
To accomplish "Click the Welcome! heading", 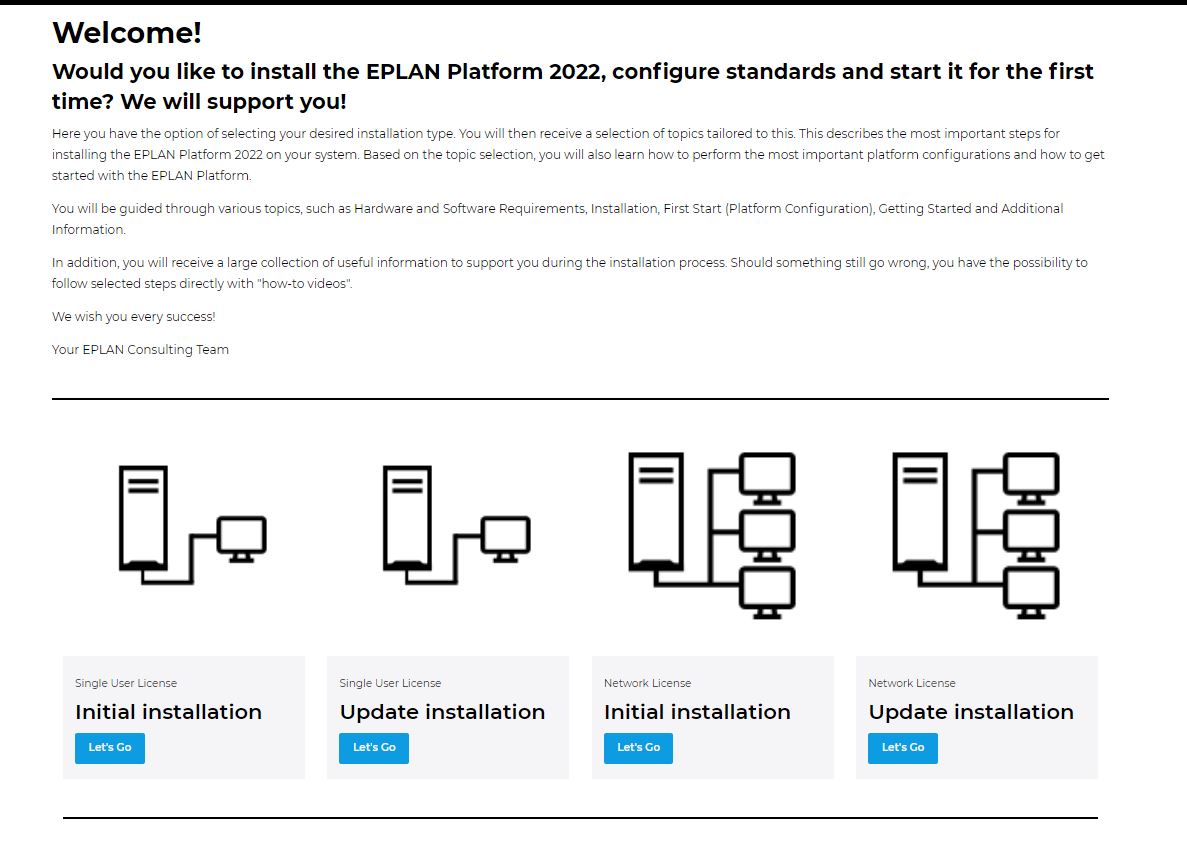I will [127, 32].
